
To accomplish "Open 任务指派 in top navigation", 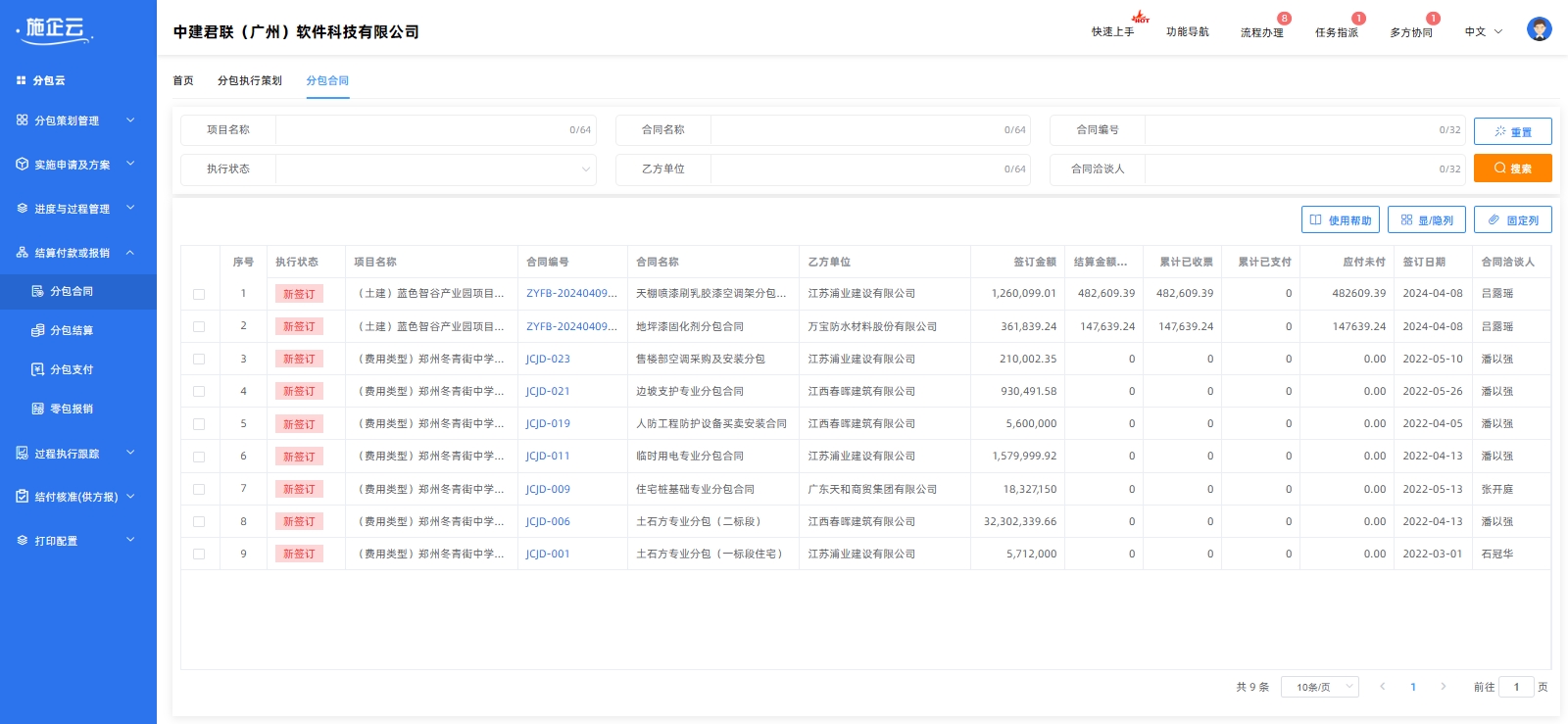I will pos(1336,32).
